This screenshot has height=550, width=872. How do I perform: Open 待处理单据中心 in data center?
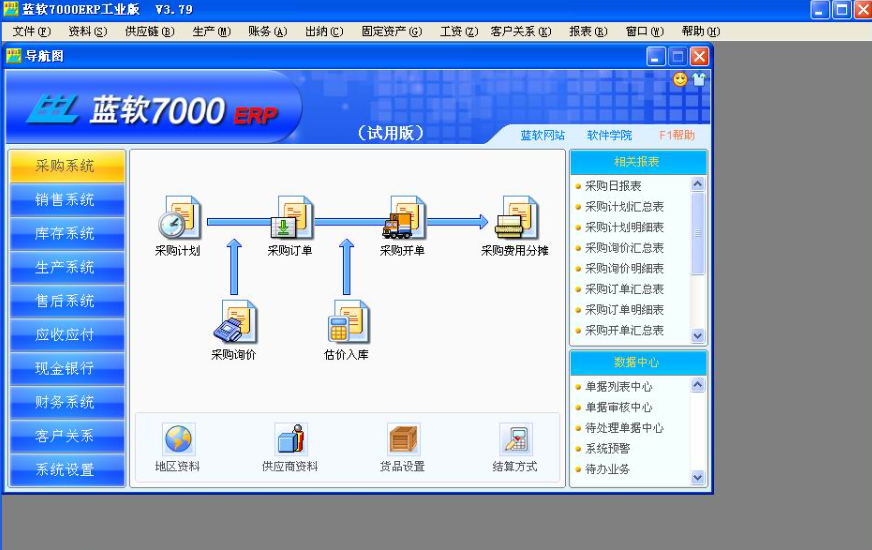[x=624, y=428]
